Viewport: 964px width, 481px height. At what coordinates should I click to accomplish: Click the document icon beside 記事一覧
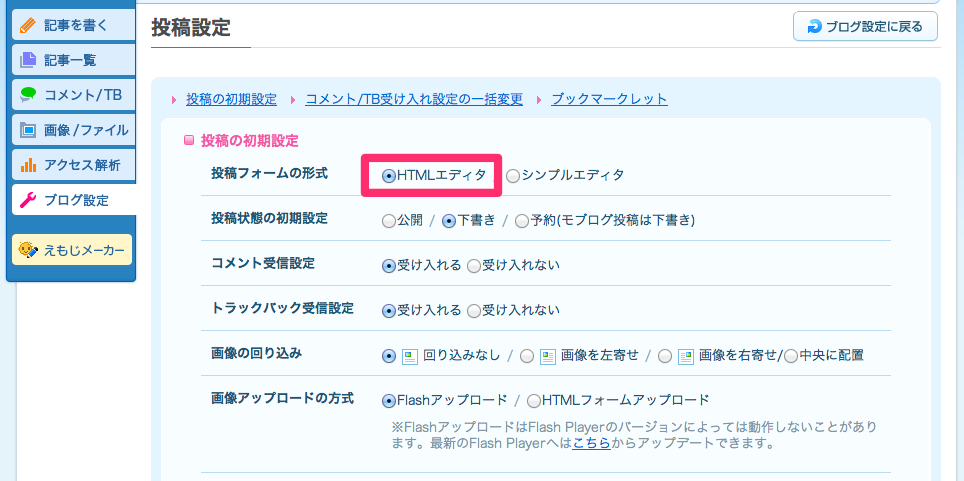(28, 60)
